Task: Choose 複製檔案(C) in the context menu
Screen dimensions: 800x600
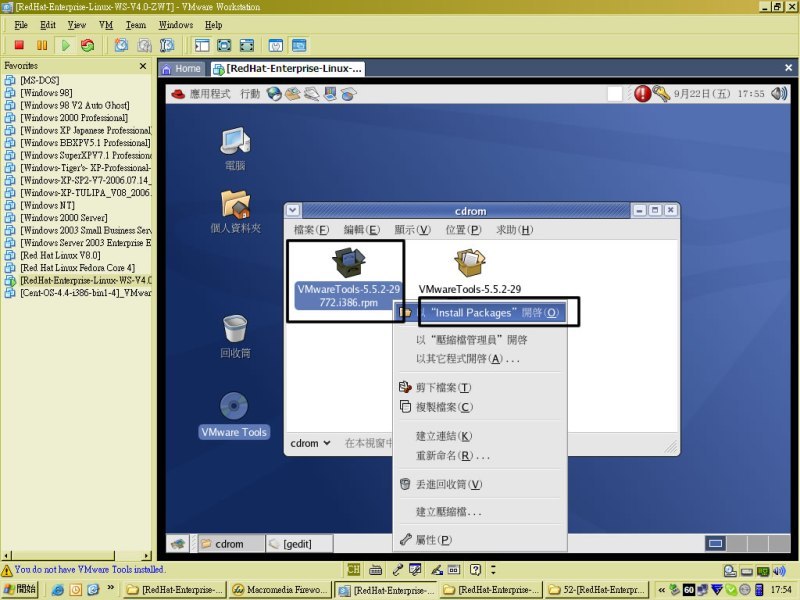Action: click(x=480, y=407)
